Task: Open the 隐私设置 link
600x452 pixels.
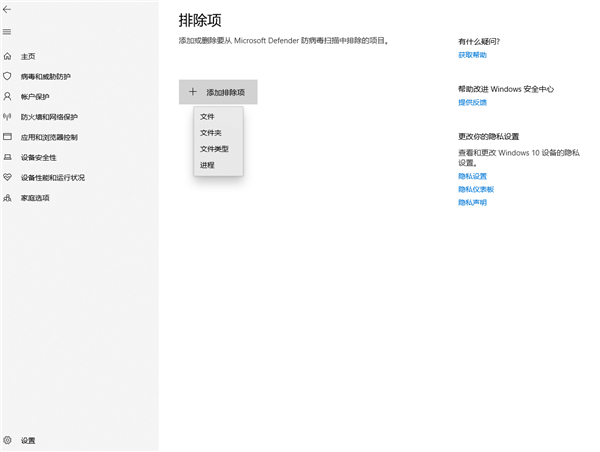Action: [x=472, y=176]
